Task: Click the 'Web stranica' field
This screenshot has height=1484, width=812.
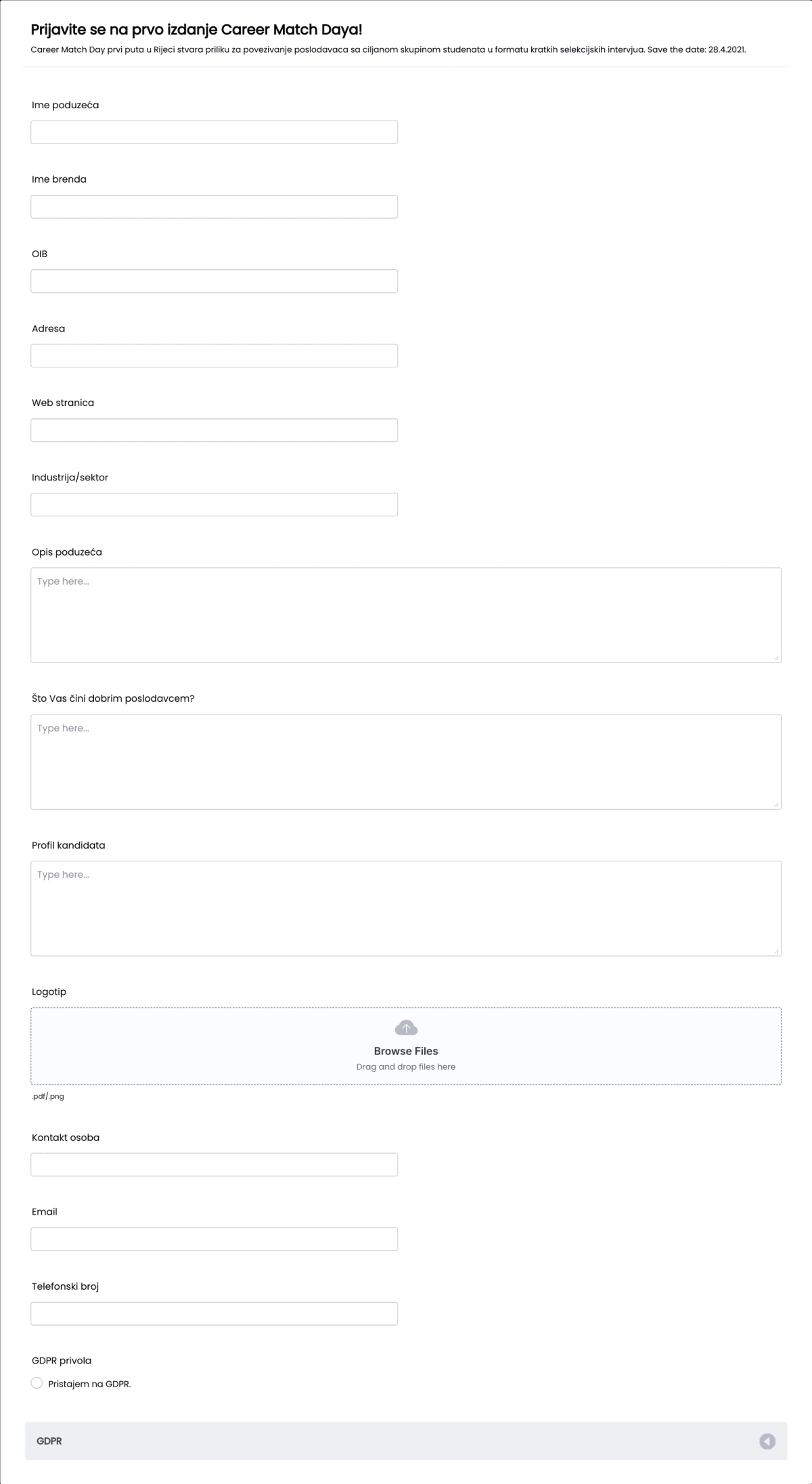Action: tap(214, 430)
